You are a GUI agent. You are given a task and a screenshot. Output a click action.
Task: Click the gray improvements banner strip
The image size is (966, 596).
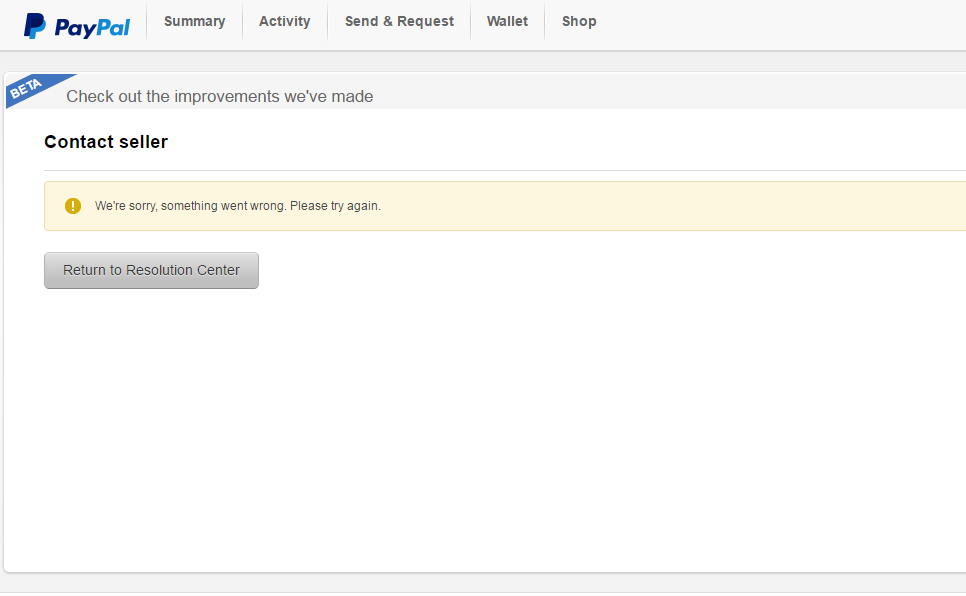[x=680, y=92]
